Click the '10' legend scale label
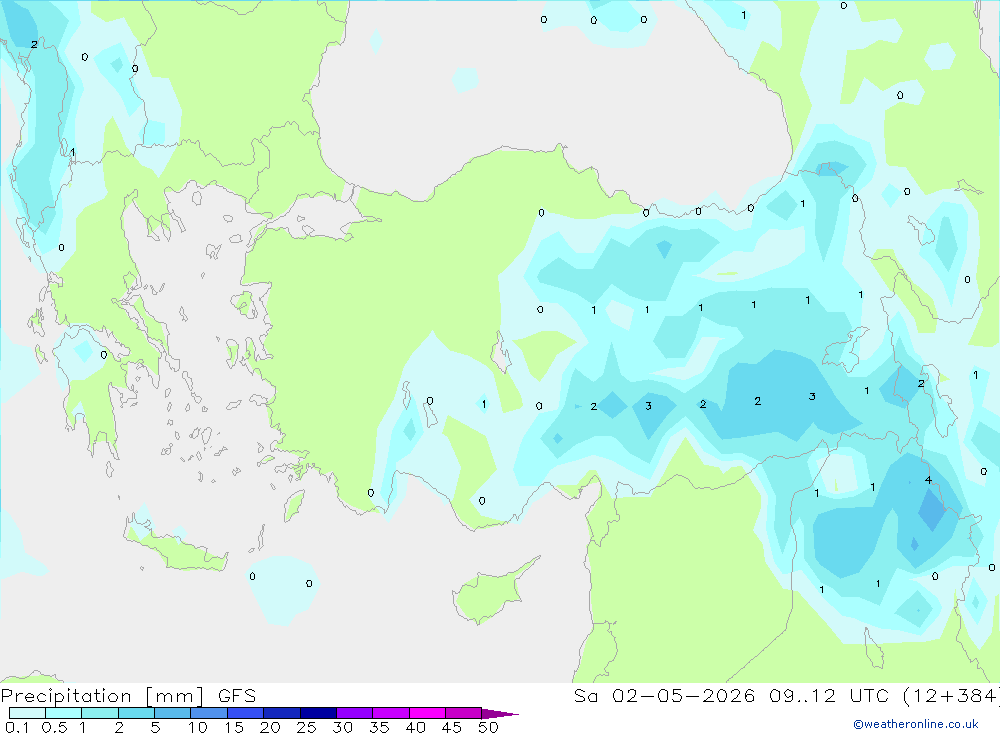The width and height of the screenshot is (1000, 733). 197,727
